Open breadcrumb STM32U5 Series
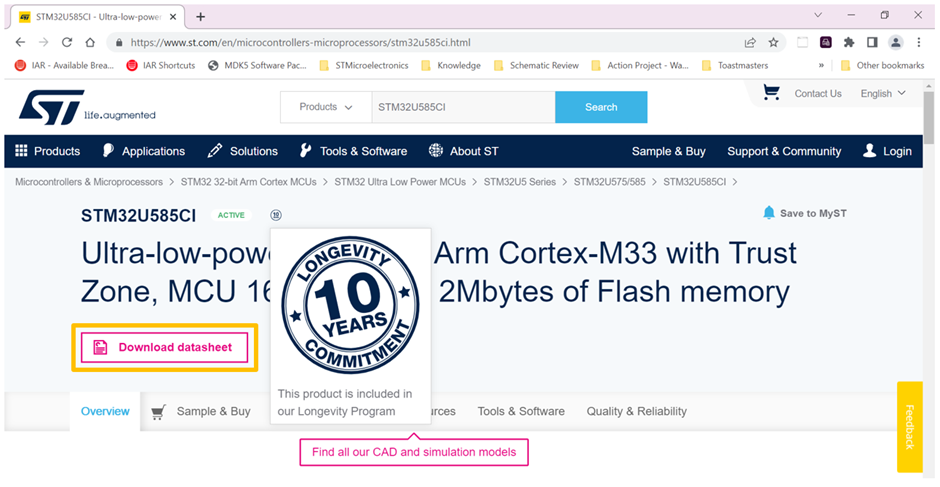Viewport: 940px width, 487px height. [x=520, y=182]
